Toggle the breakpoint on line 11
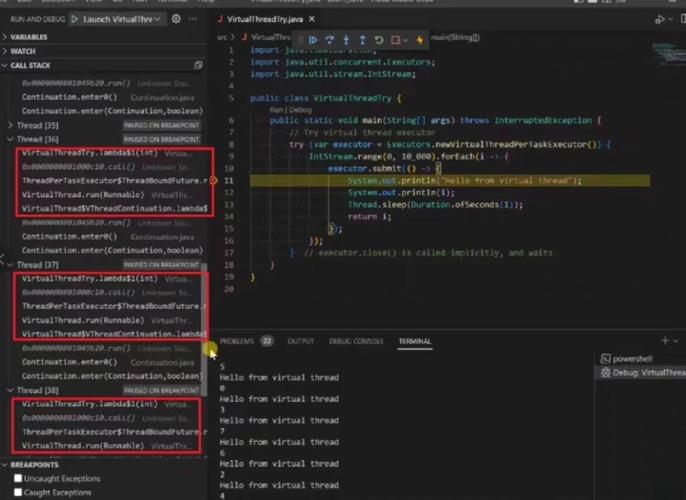The width and height of the screenshot is (686, 500). tap(214, 180)
